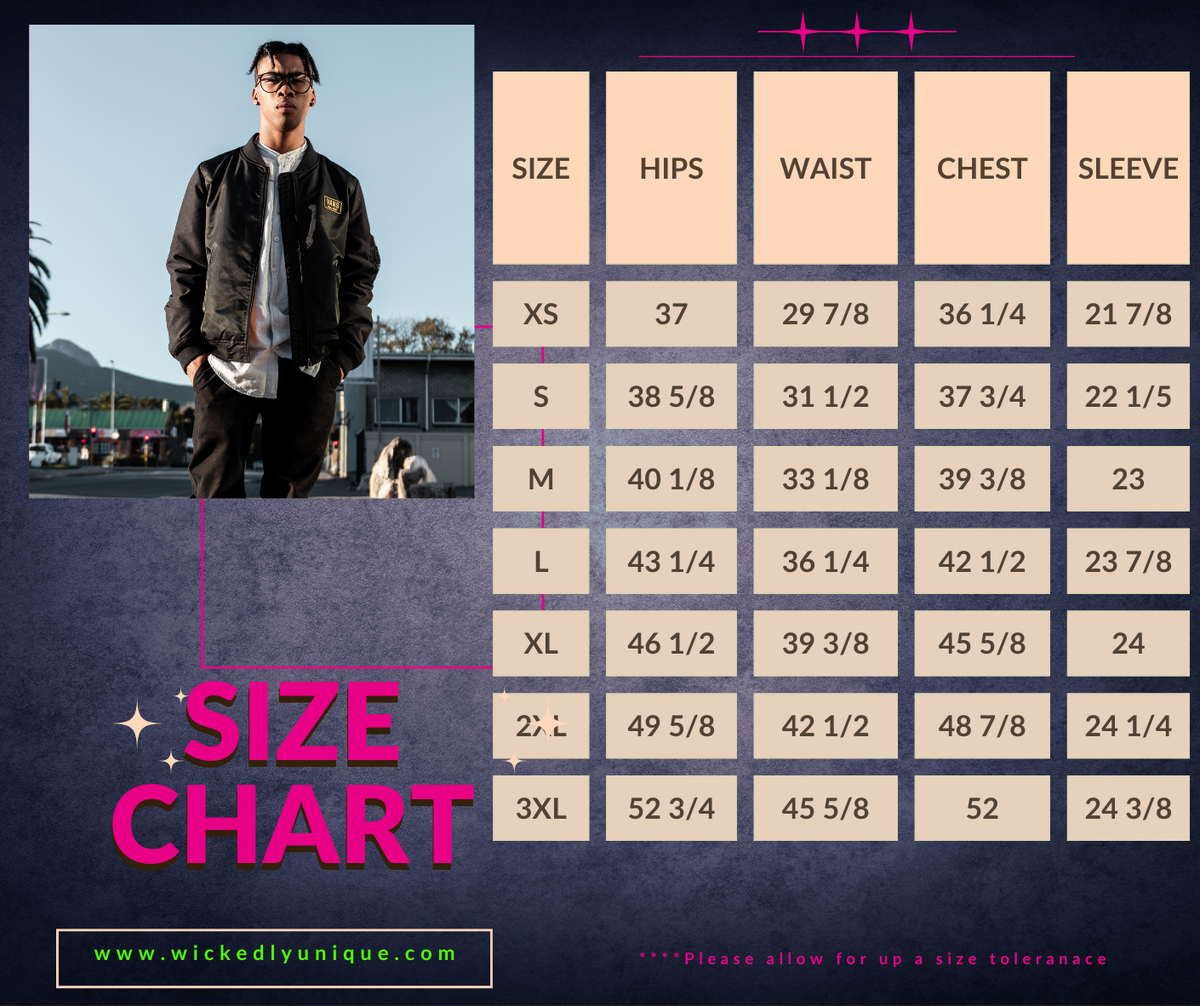The height and width of the screenshot is (1006, 1200).
Task: Select the XL size label
Action: click(x=540, y=643)
